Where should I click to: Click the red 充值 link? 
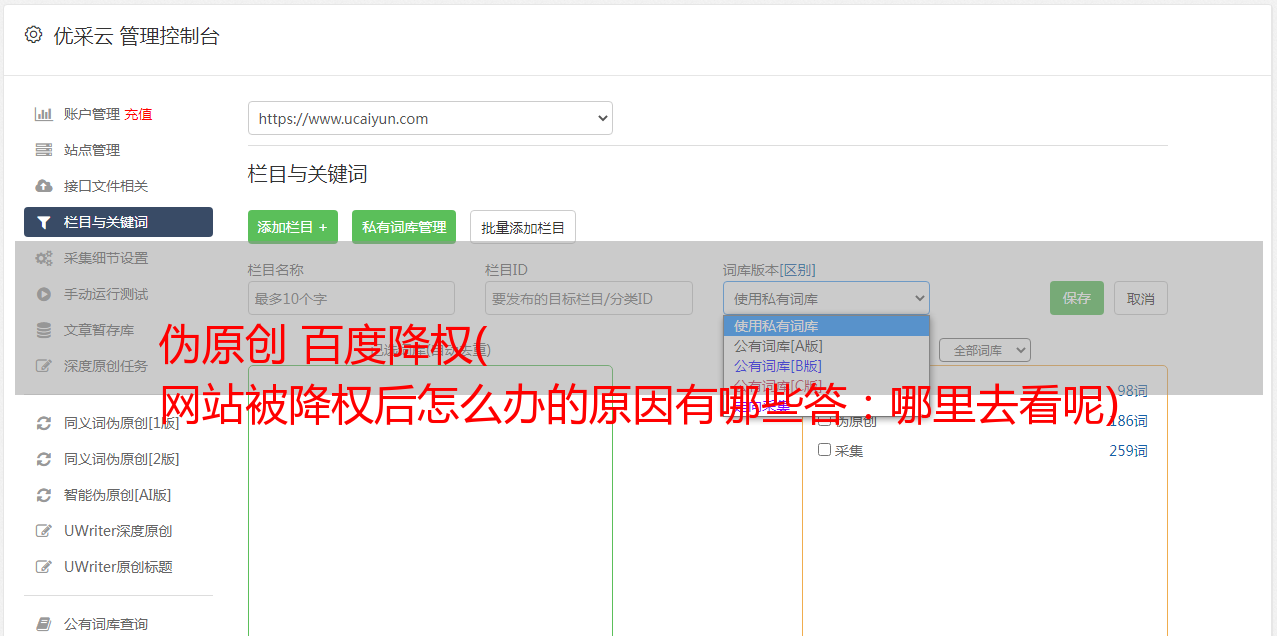tap(138, 114)
